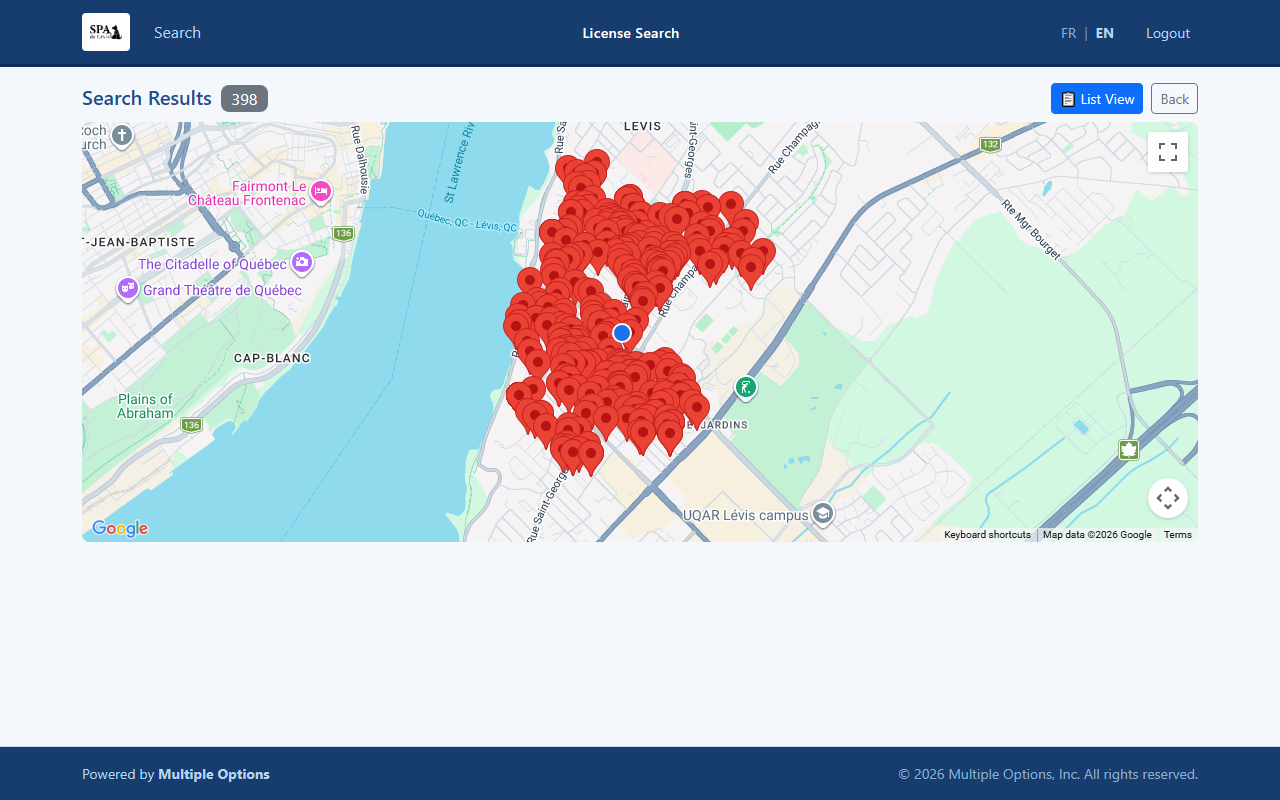Click the CAP-BLANC neighbourhood label

point(272,358)
